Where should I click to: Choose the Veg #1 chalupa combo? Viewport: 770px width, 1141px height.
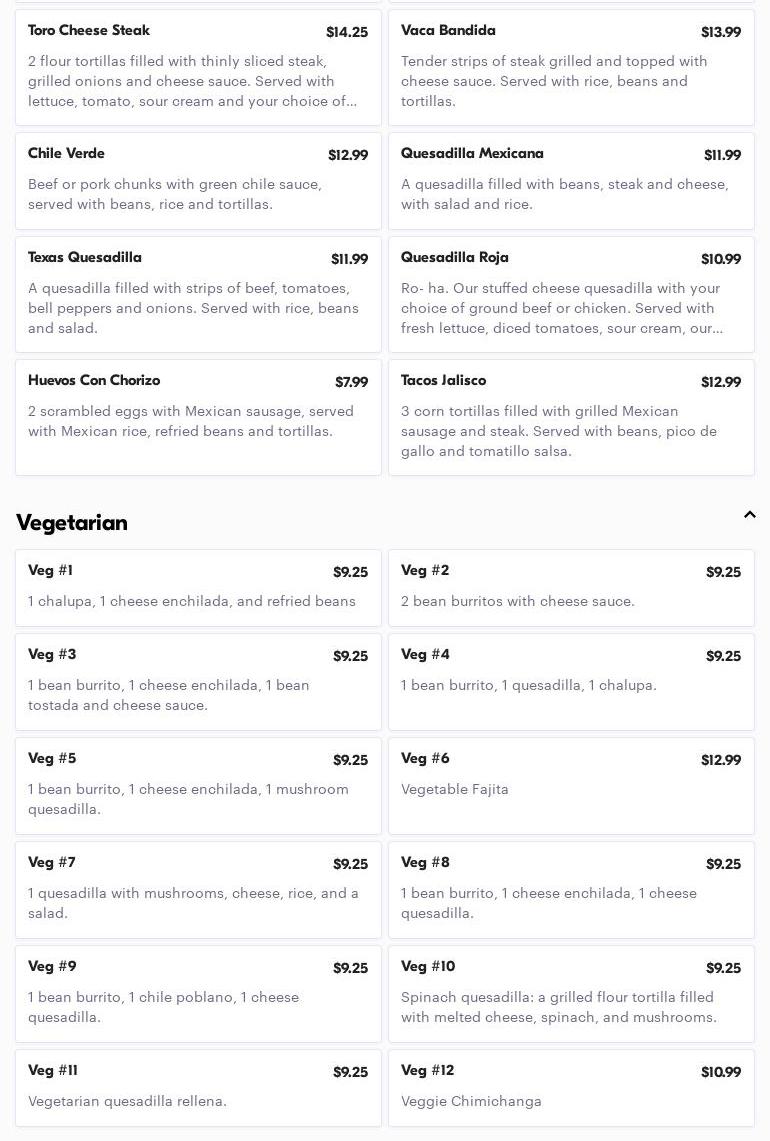point(198,587)
